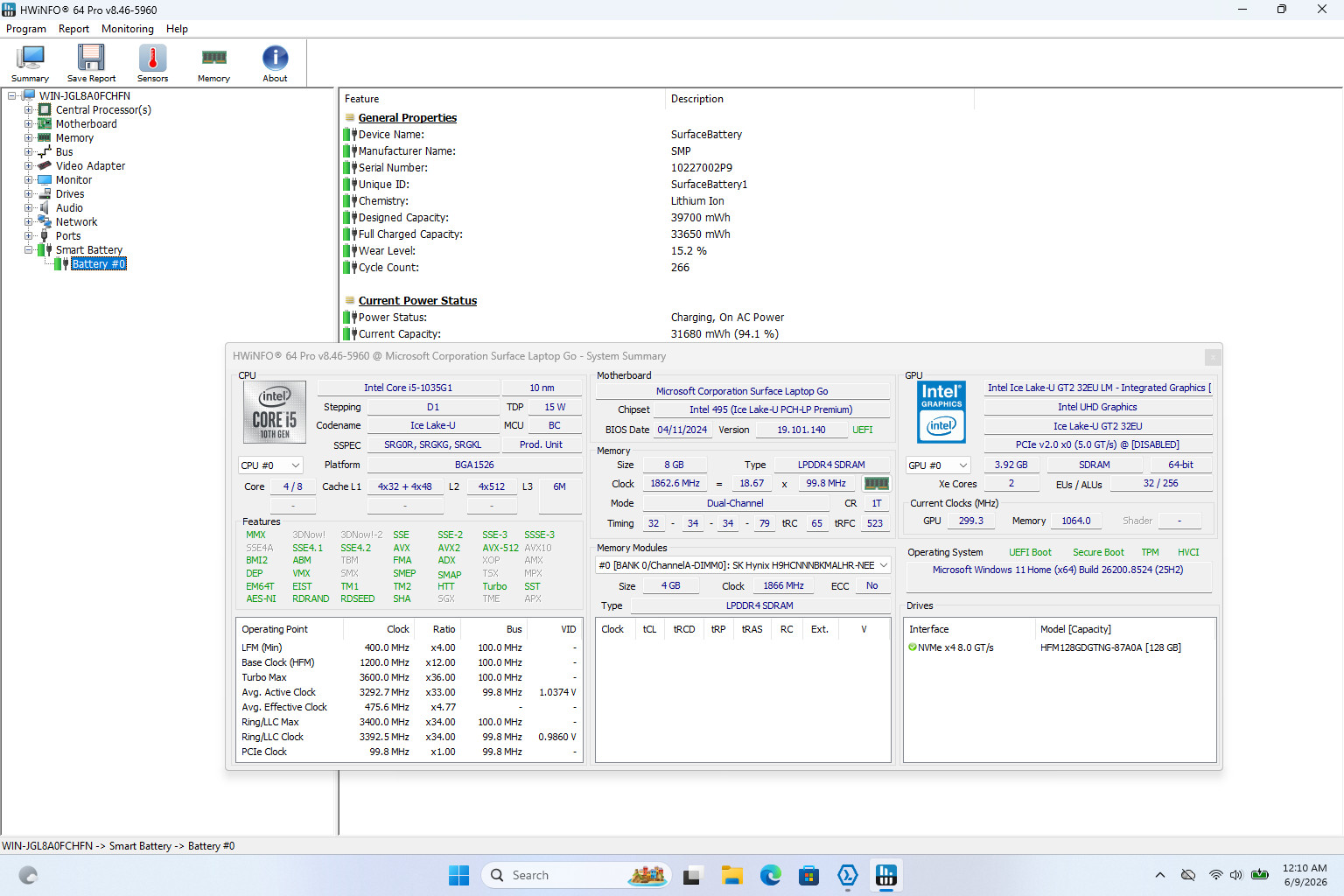This screenshot has height=896, width=1344.
Task: Open the memory module BANK 0 dropdown
Action: pos(743,565)
